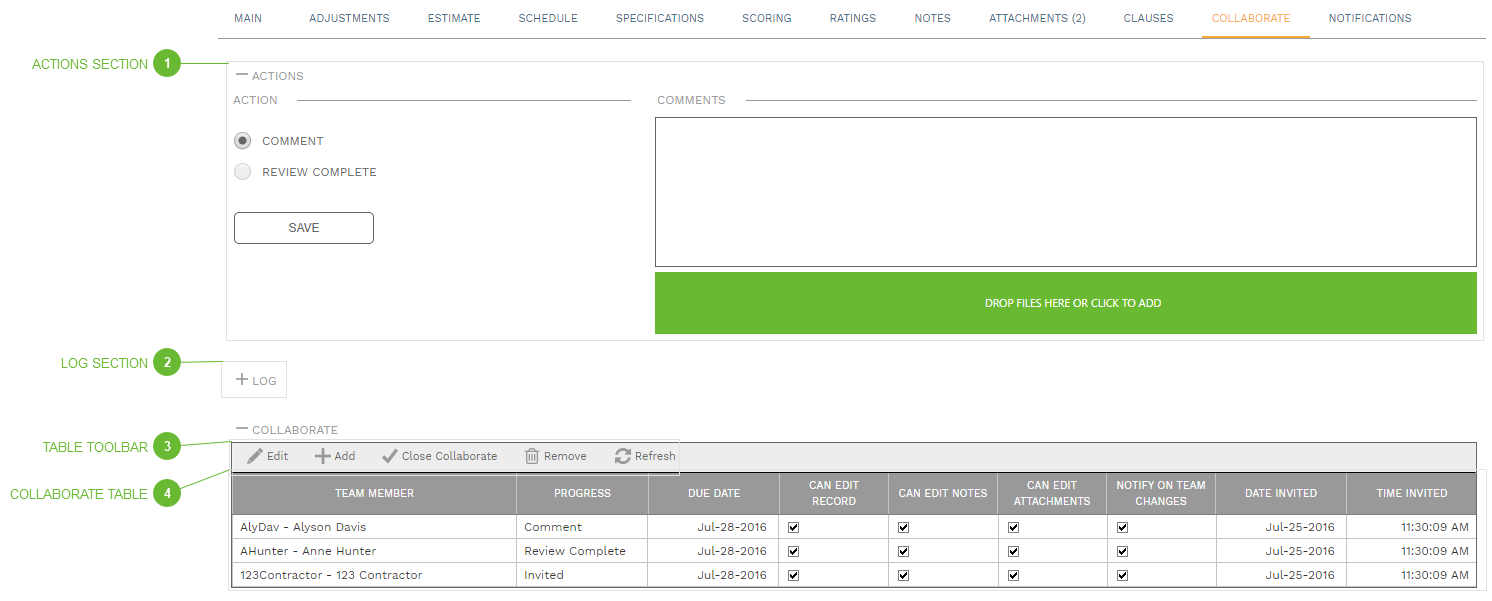
Task: Click inside the Comments text area
Action: [1065, 190]
